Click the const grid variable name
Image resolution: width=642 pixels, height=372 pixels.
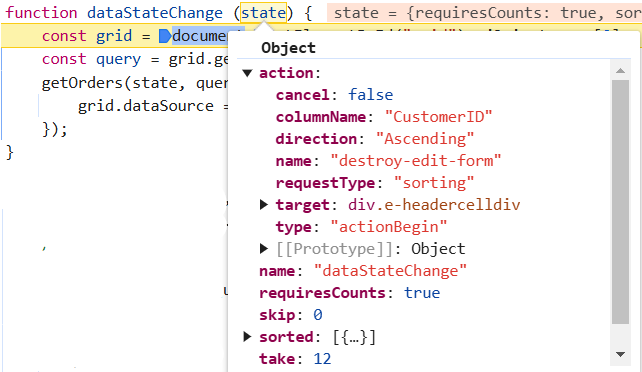click(114, 36)
